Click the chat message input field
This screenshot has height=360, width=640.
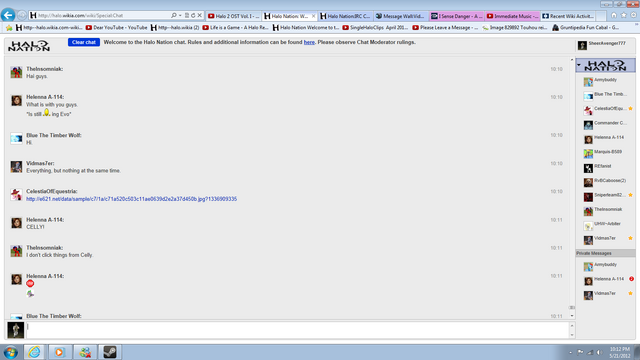[298, 330]
